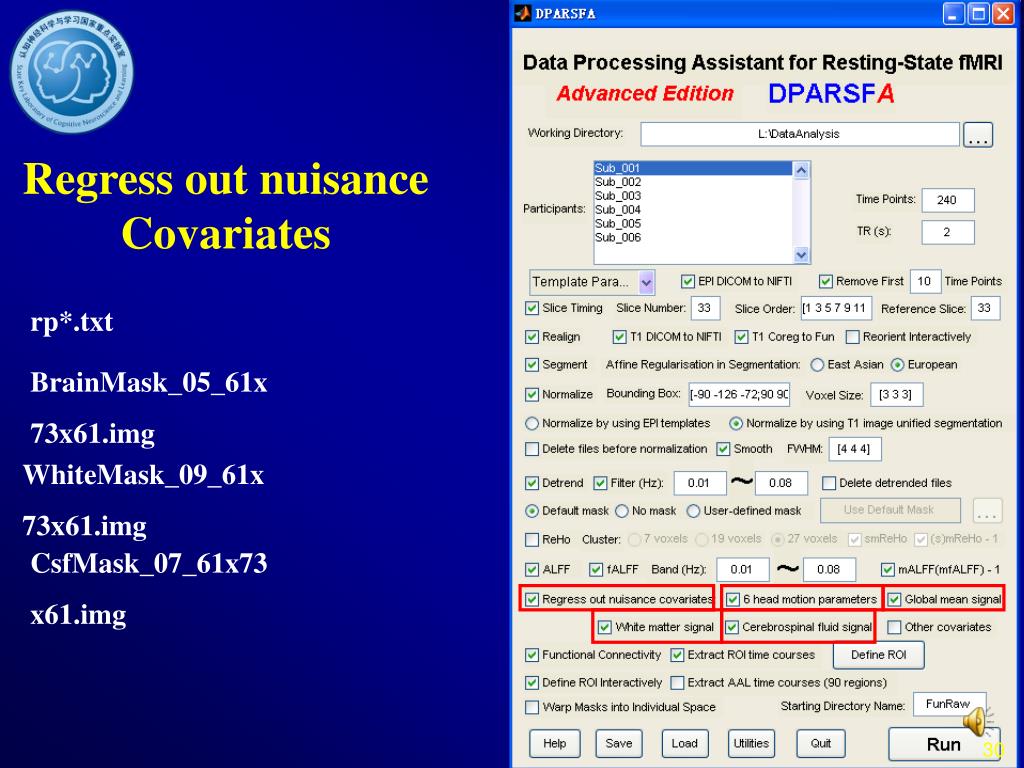Screen dimensions: 1024x768
Task: Click the speaker audio icon near Run
Action: point(977,722)
